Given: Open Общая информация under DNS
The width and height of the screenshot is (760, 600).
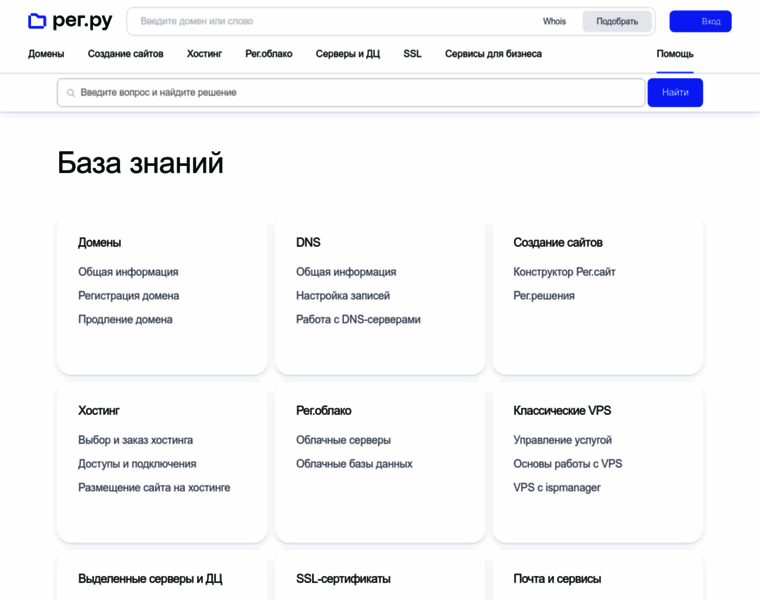Looking at the screenshot, I should pos(346,272).
